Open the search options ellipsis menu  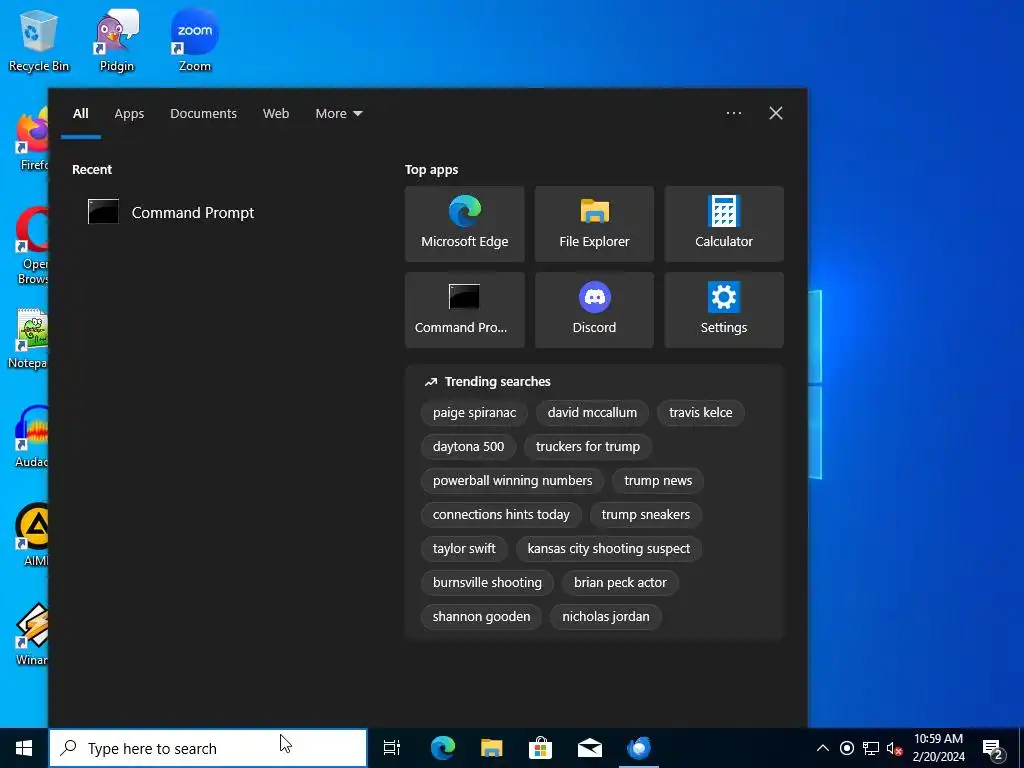tap(734, 113)
